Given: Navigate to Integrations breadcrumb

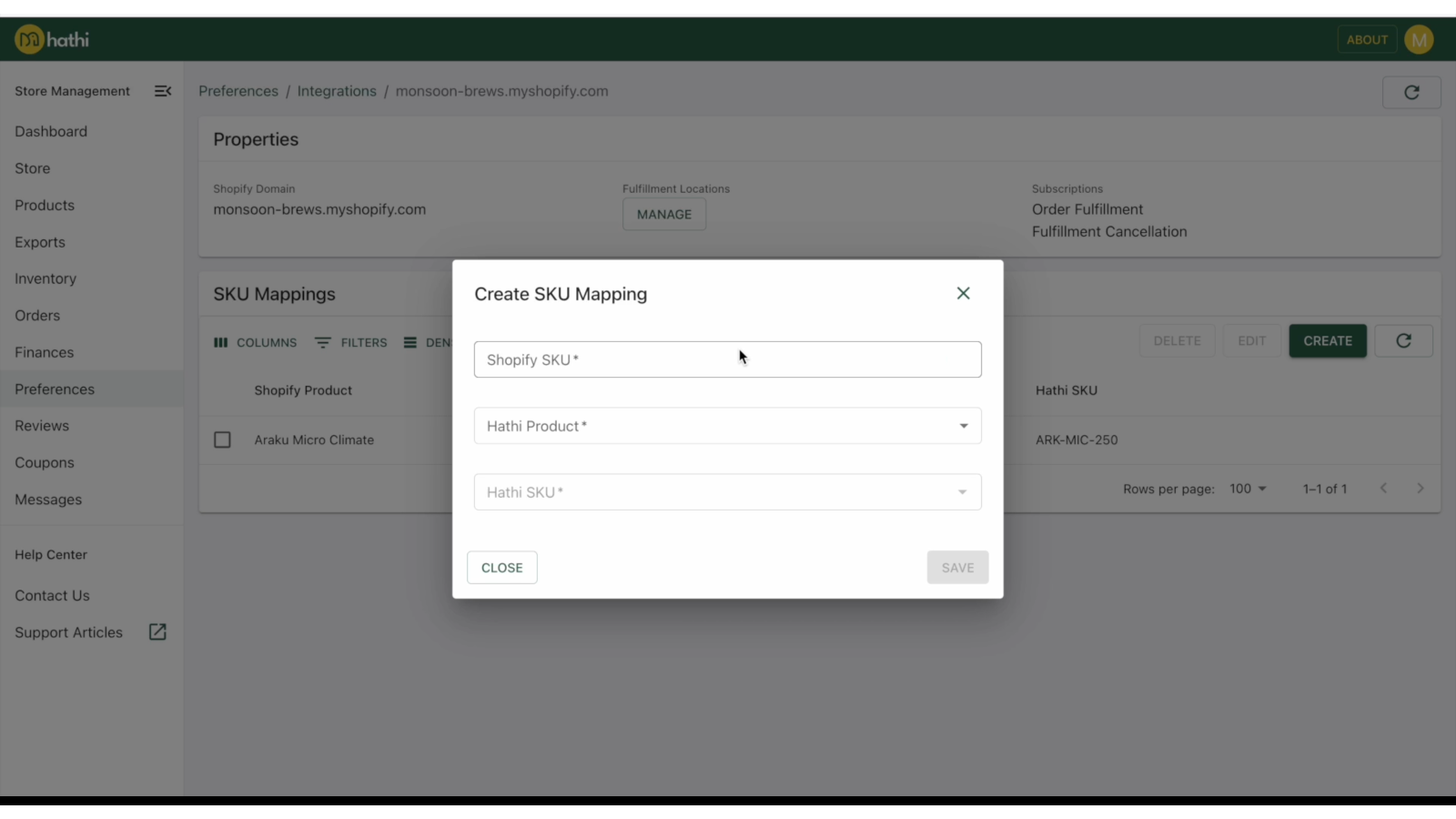Looking at the screenshot, I should (337, 91).
